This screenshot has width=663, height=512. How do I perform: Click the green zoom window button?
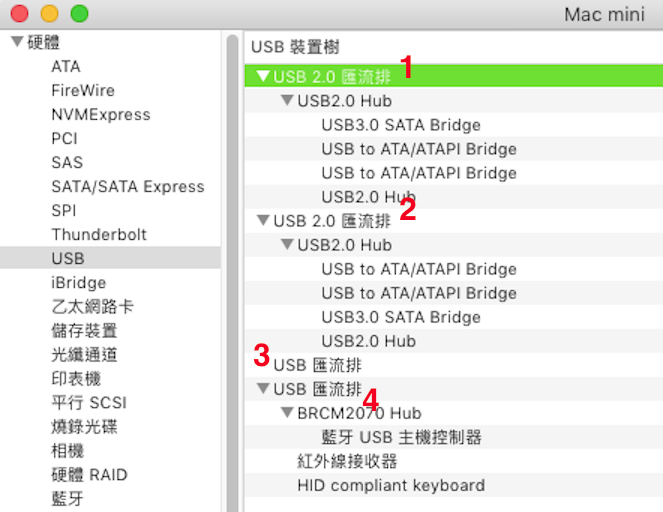click(x=79, y=14)
